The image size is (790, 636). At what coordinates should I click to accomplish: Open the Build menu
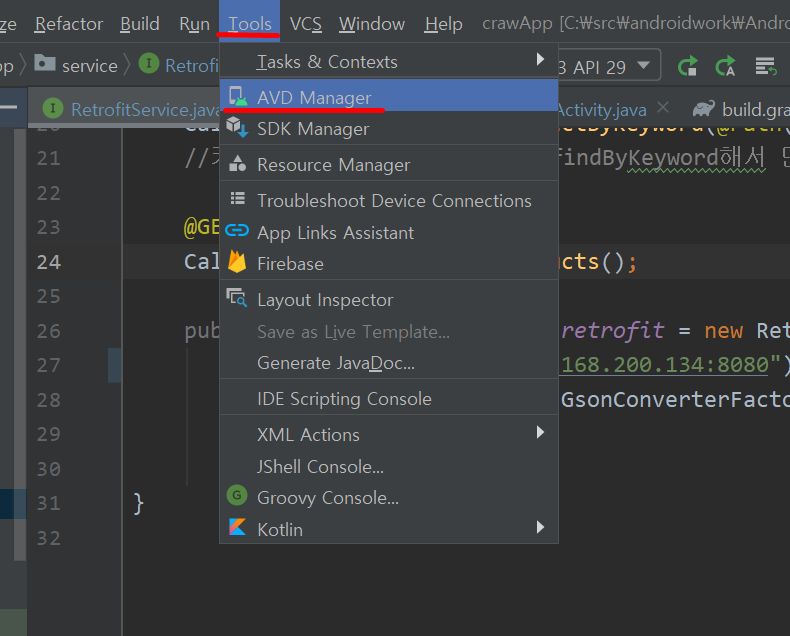[x=140, y=24]
